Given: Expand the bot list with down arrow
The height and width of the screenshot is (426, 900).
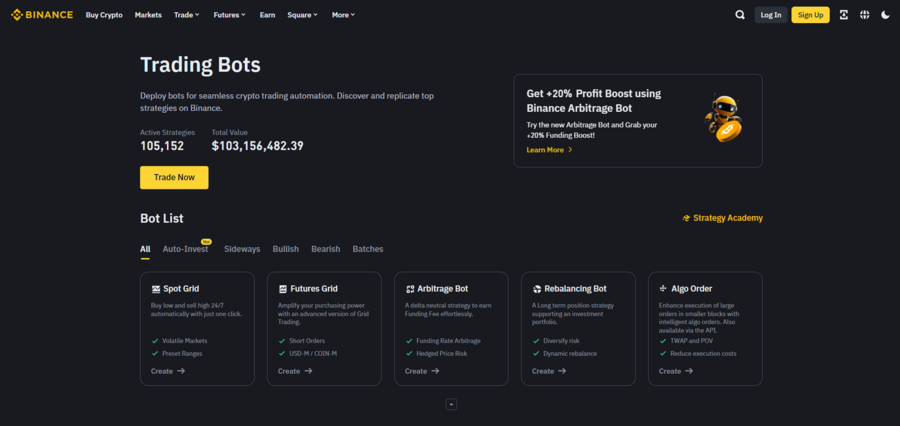Looking at the screenshot, I should [451, 404].
